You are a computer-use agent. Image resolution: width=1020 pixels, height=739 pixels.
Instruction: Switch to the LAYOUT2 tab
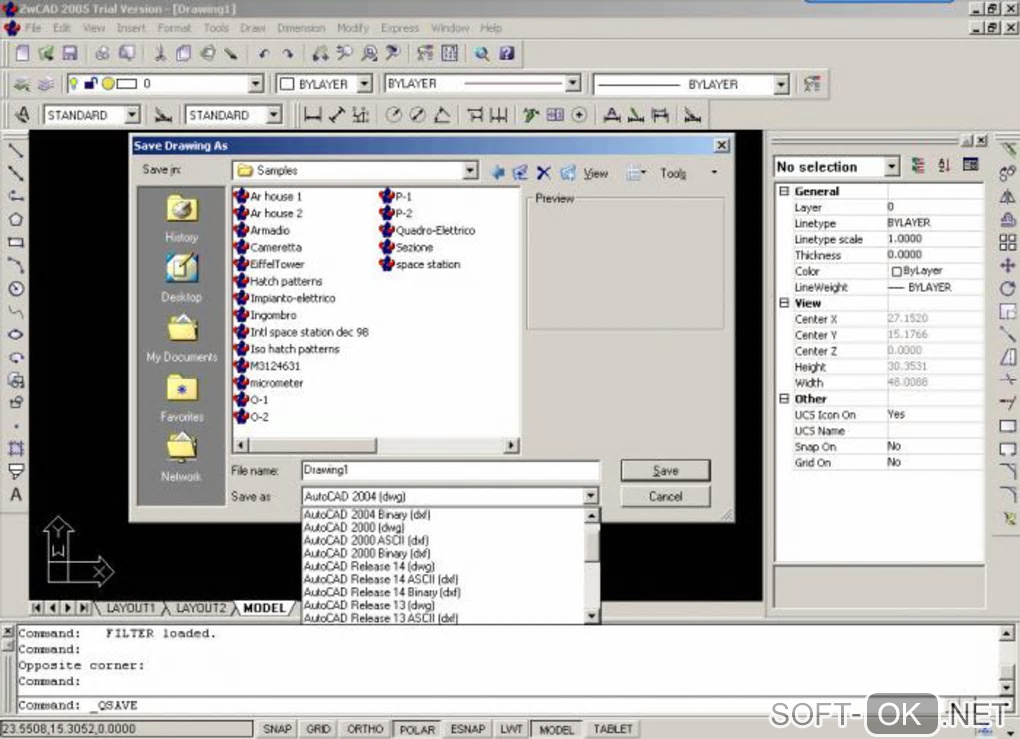click(201, 608)
